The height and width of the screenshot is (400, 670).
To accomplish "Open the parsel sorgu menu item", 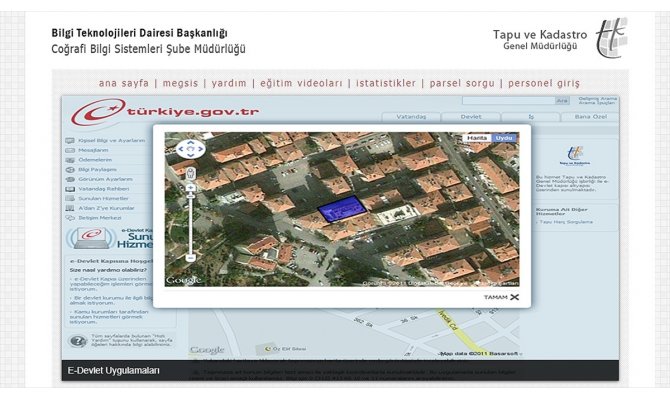I will tap(463, 83).
